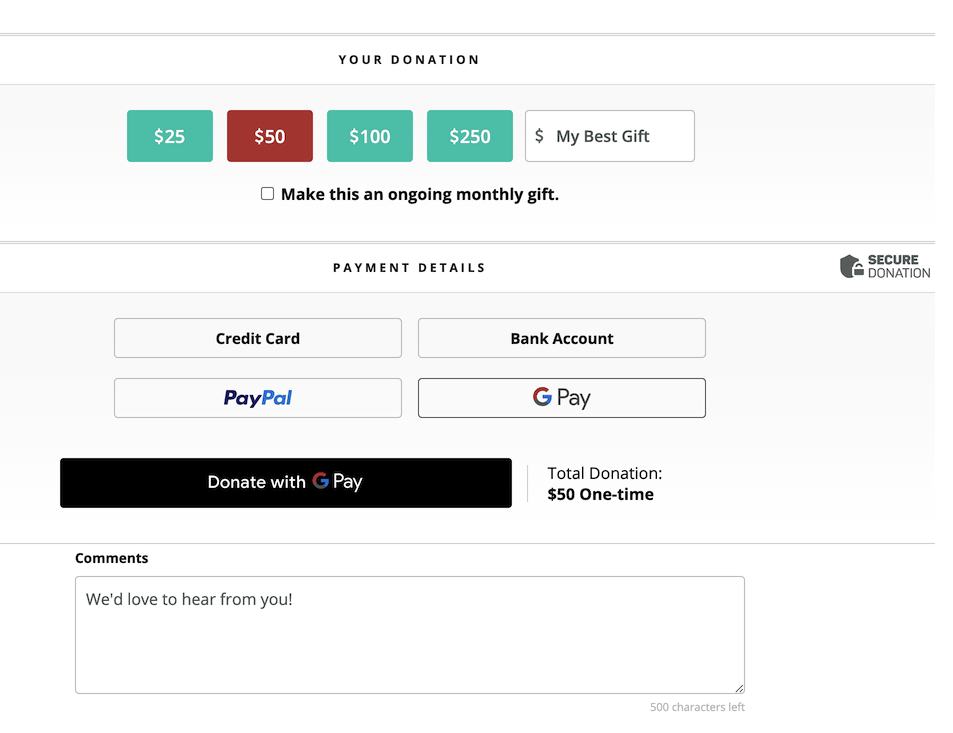
Task: Click inside the Comments text area
Action: [x=410, y=635]
